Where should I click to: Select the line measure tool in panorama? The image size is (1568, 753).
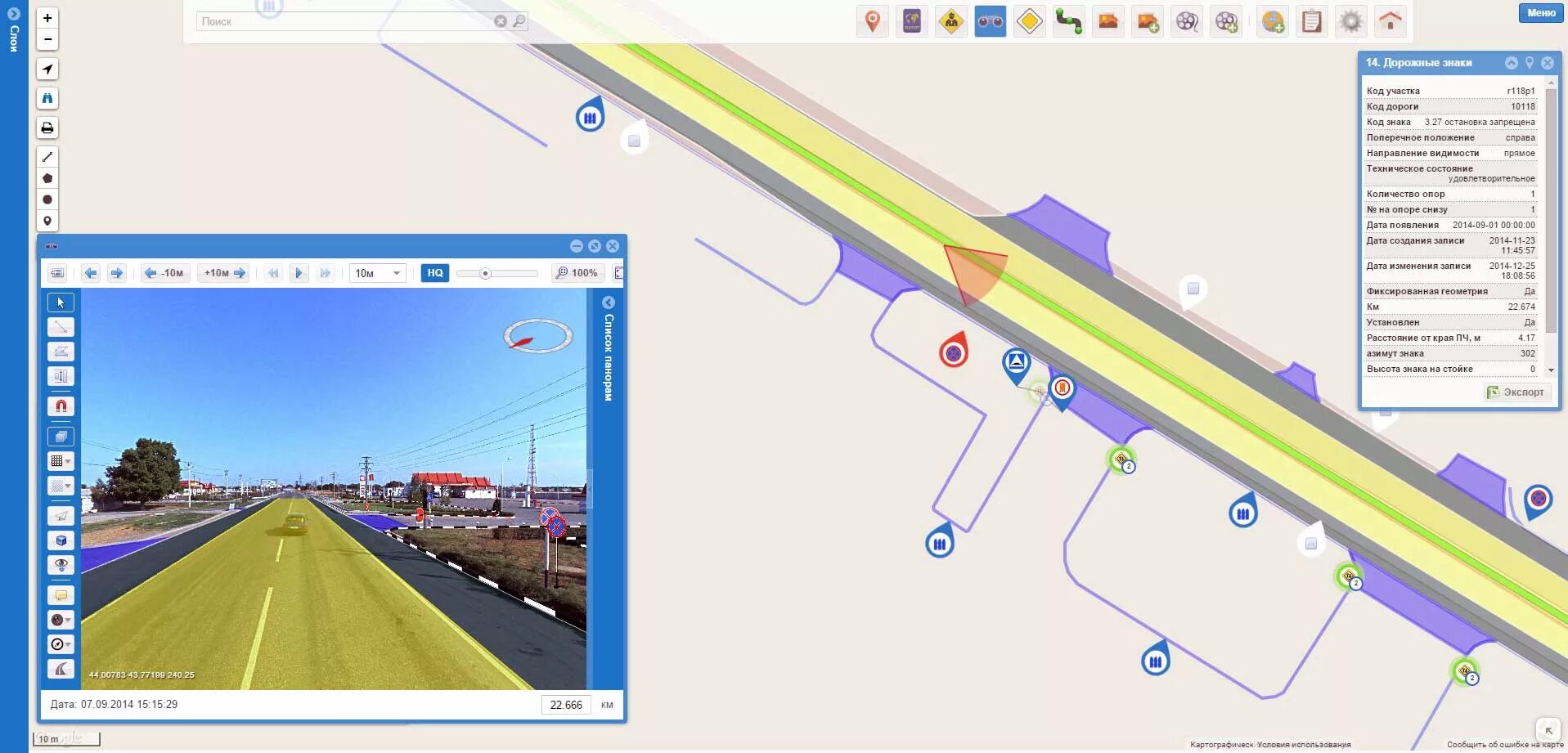[61, 327]
